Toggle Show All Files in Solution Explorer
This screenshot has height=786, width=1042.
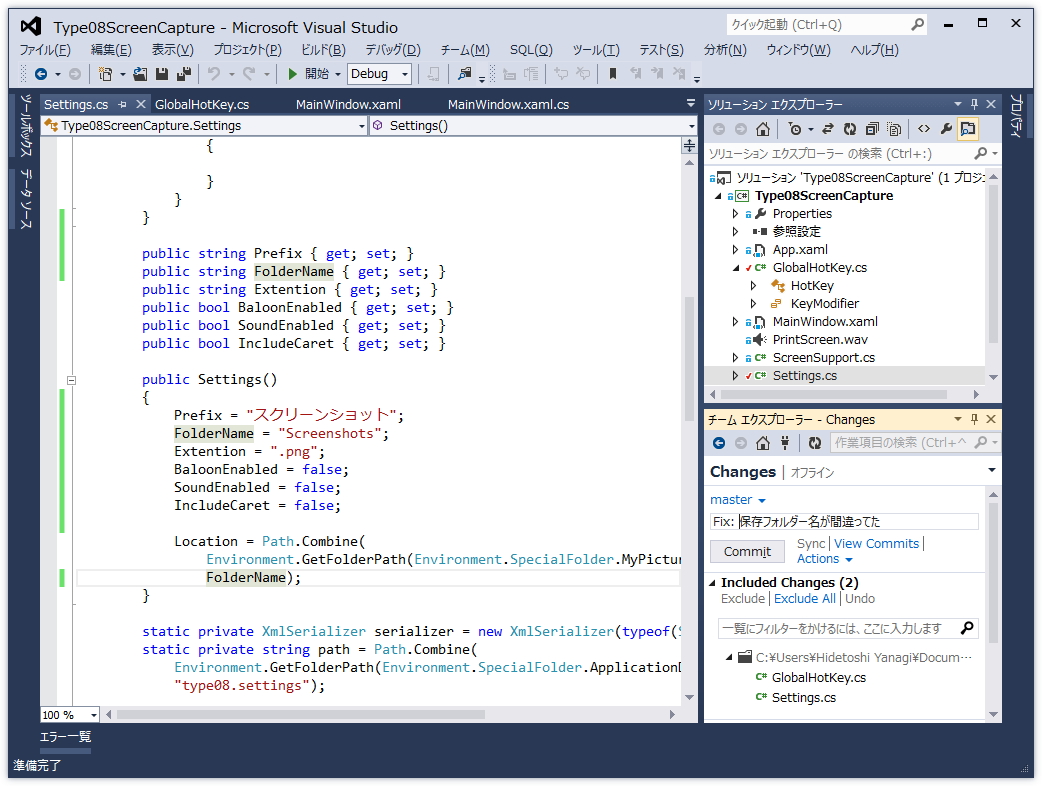pos(894,129)
